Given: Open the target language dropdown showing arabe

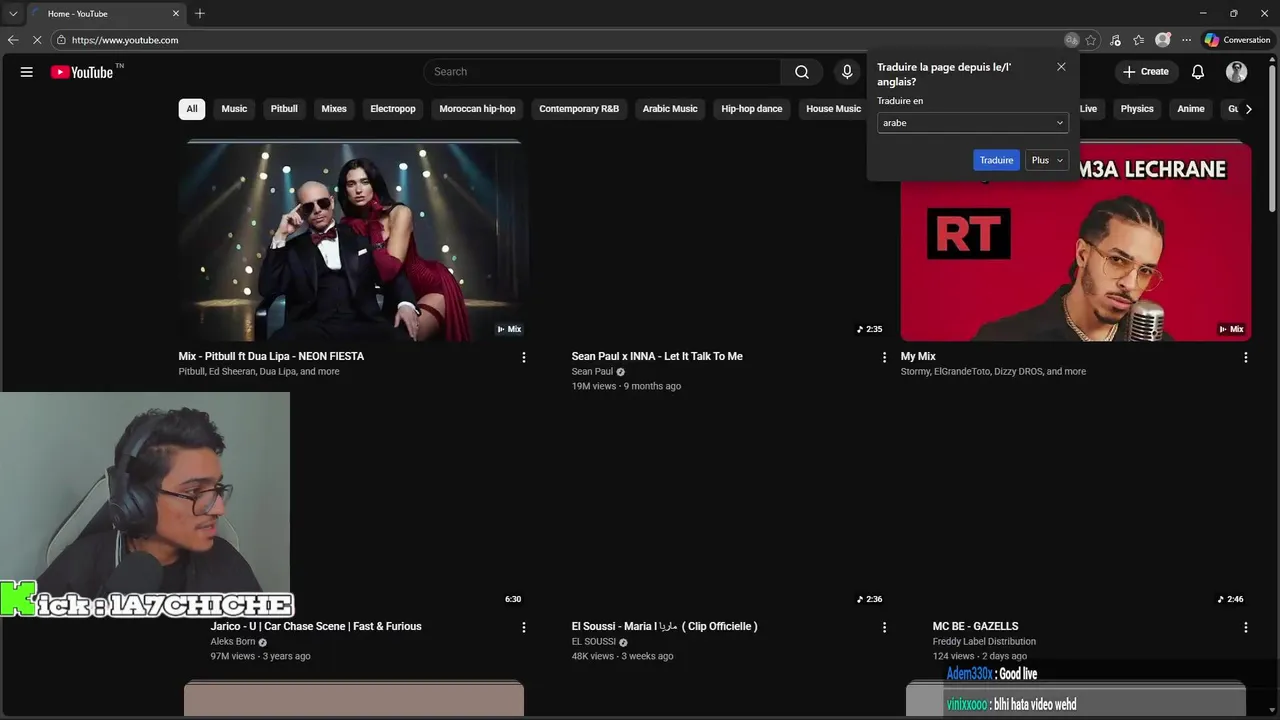Looking at the screenshot, I should pyautogui.click(x=973, y=123).
